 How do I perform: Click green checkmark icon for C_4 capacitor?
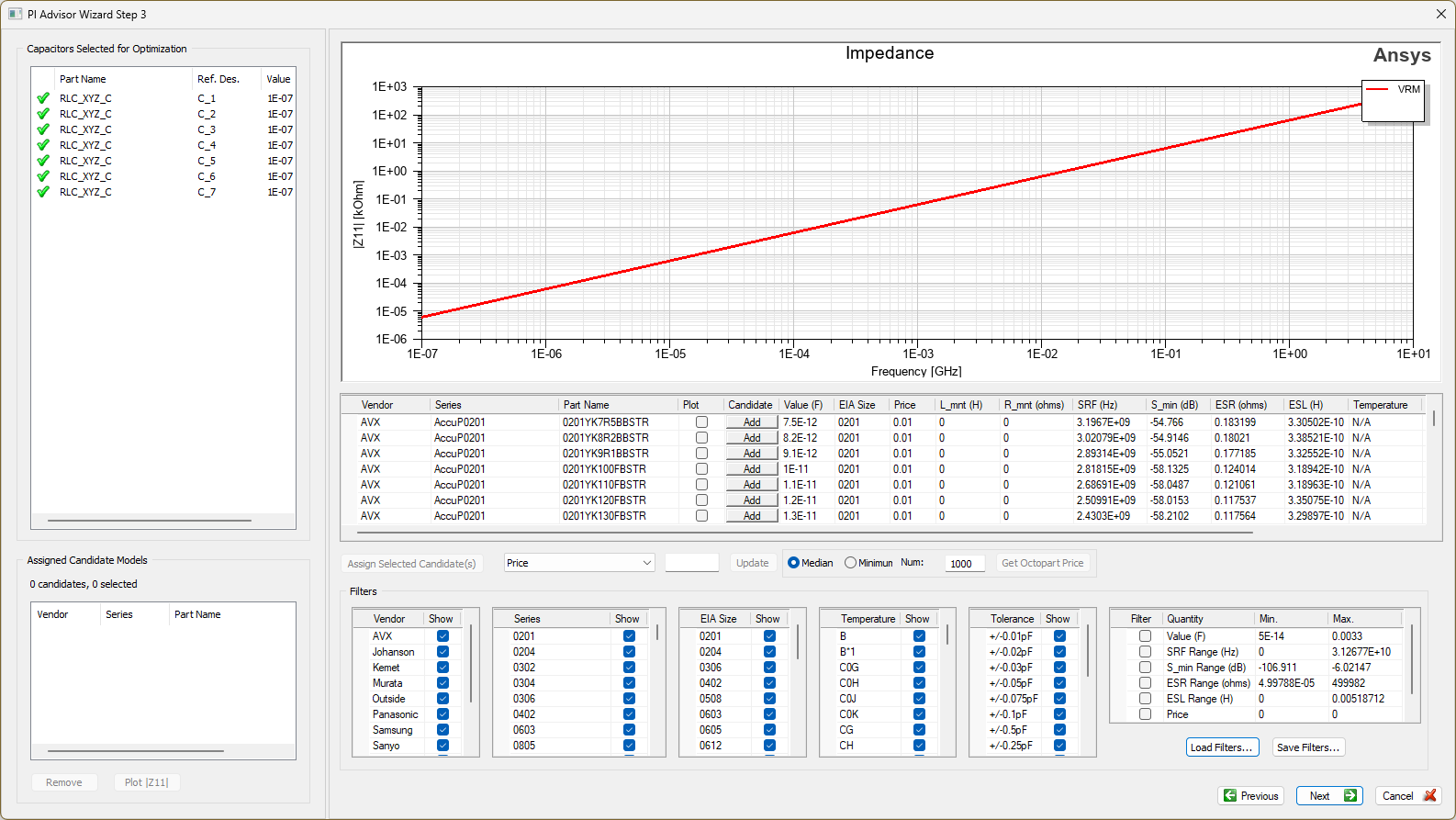[43, 145]
